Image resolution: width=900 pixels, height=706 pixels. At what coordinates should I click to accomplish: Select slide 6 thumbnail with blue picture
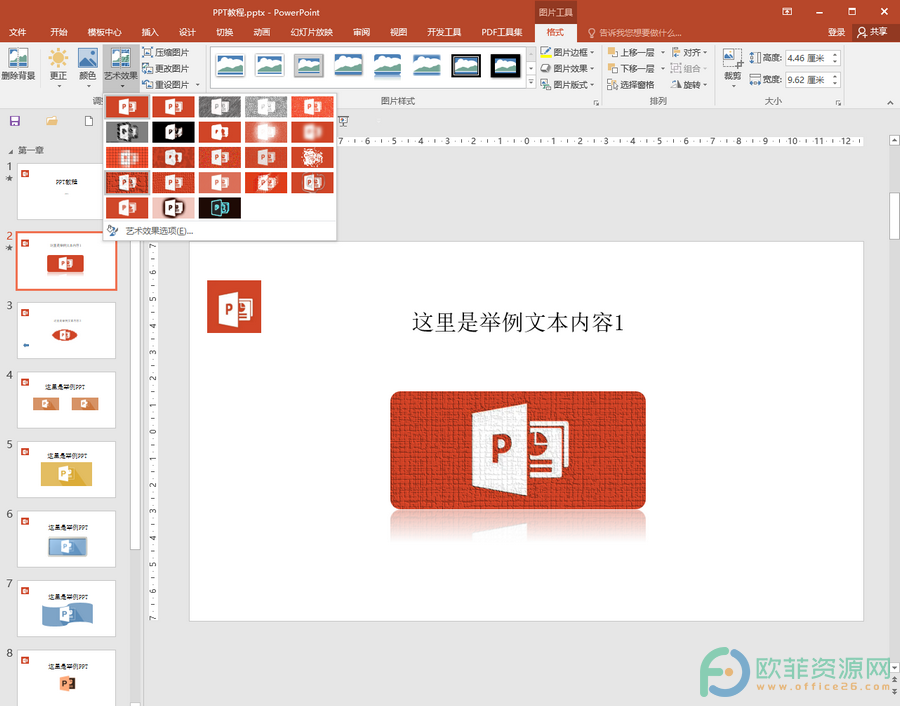pyautogui.click(x=66, y=539)
